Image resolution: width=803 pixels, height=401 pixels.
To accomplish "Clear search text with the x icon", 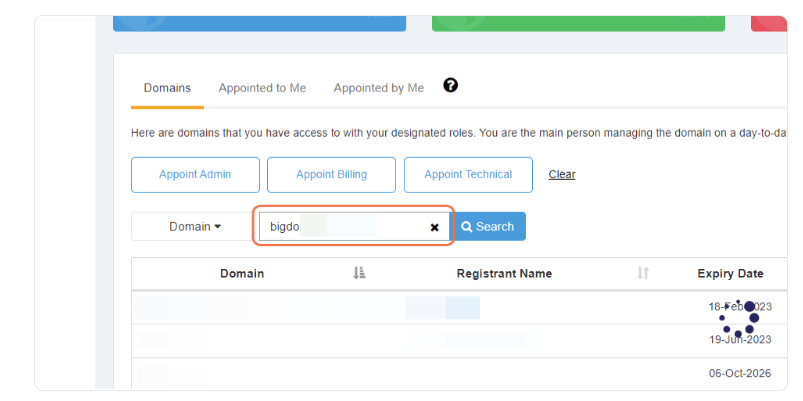I will point(434,227).
